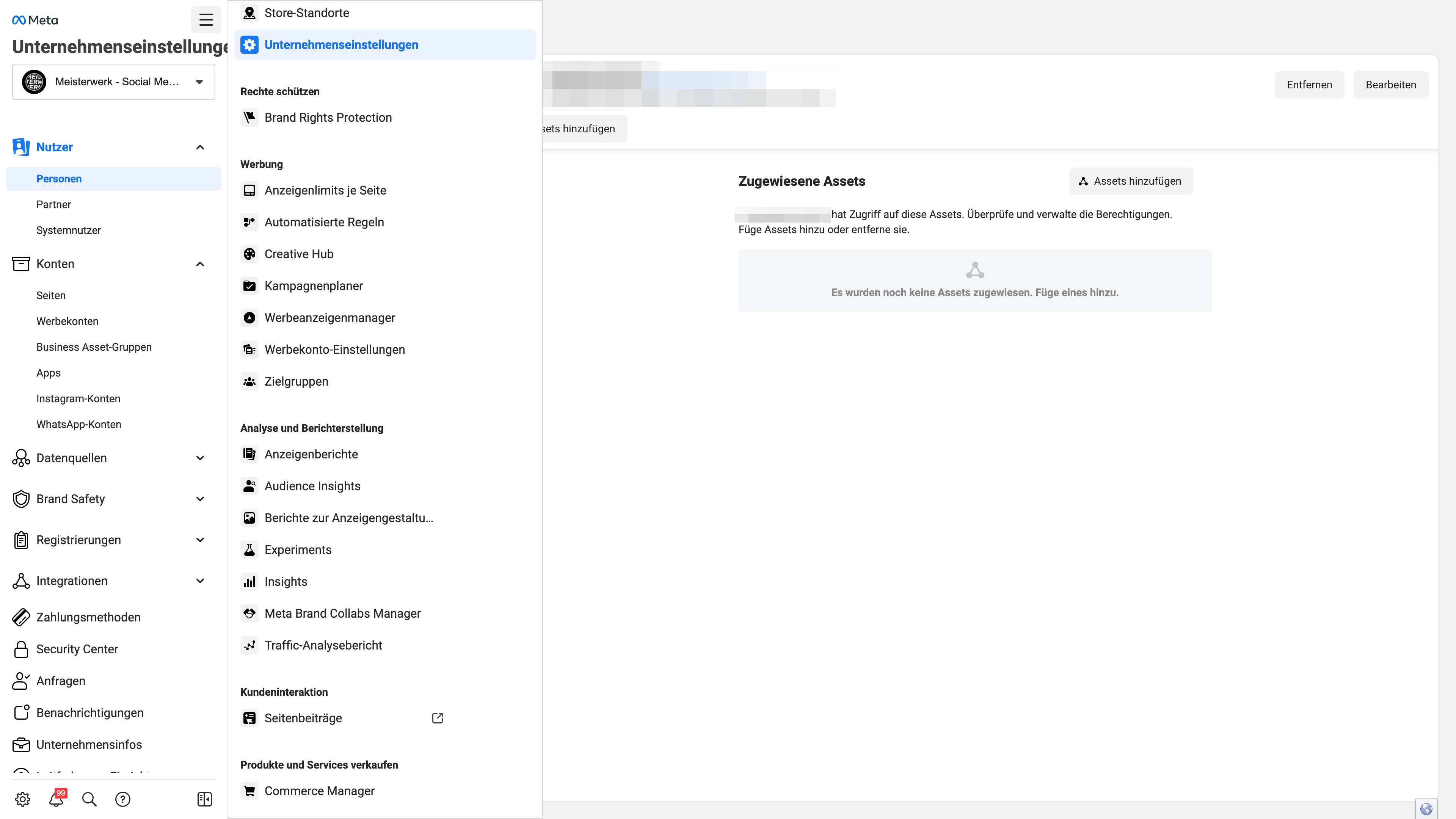Open the settings gear in the bottom bar

point(22,799)
